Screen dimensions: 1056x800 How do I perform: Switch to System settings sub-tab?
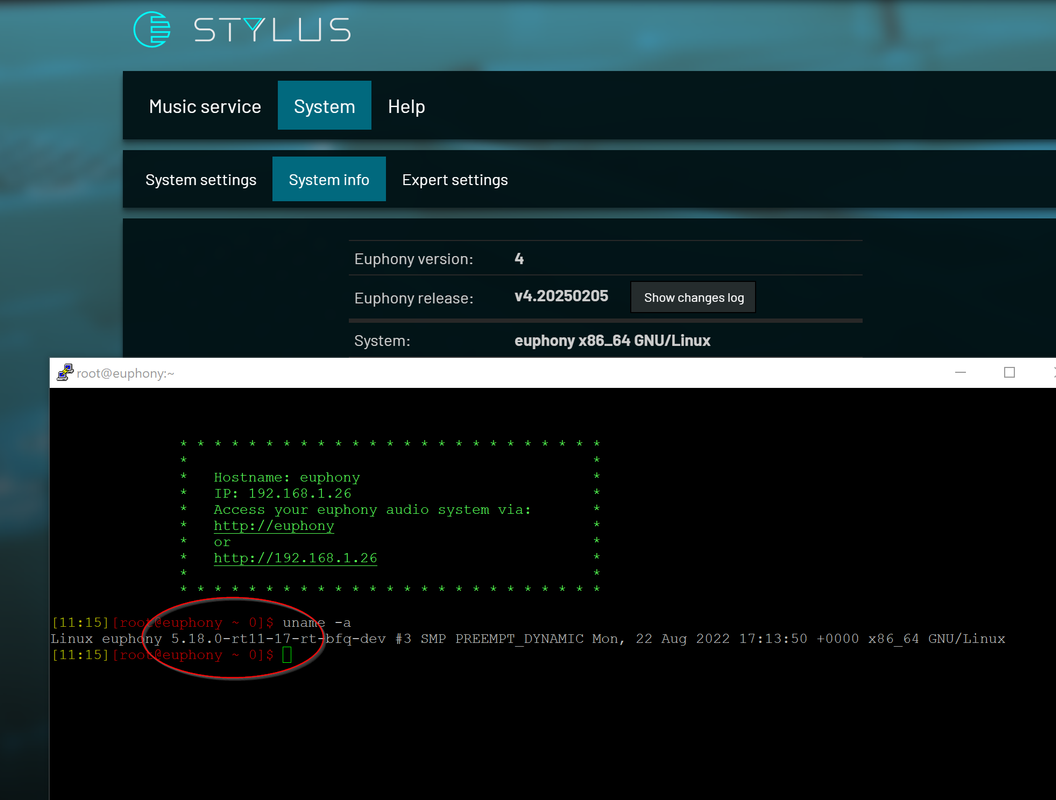[x=201, y=180]
